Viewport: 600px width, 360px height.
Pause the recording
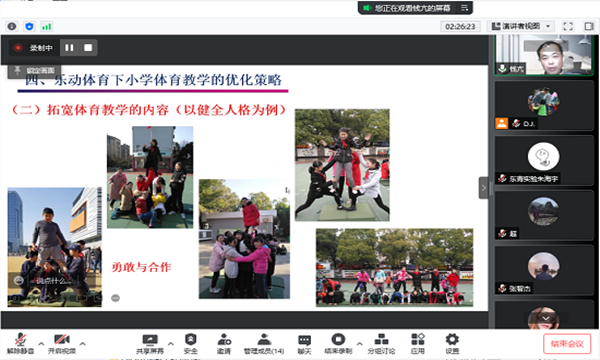[x=69, y=47]
